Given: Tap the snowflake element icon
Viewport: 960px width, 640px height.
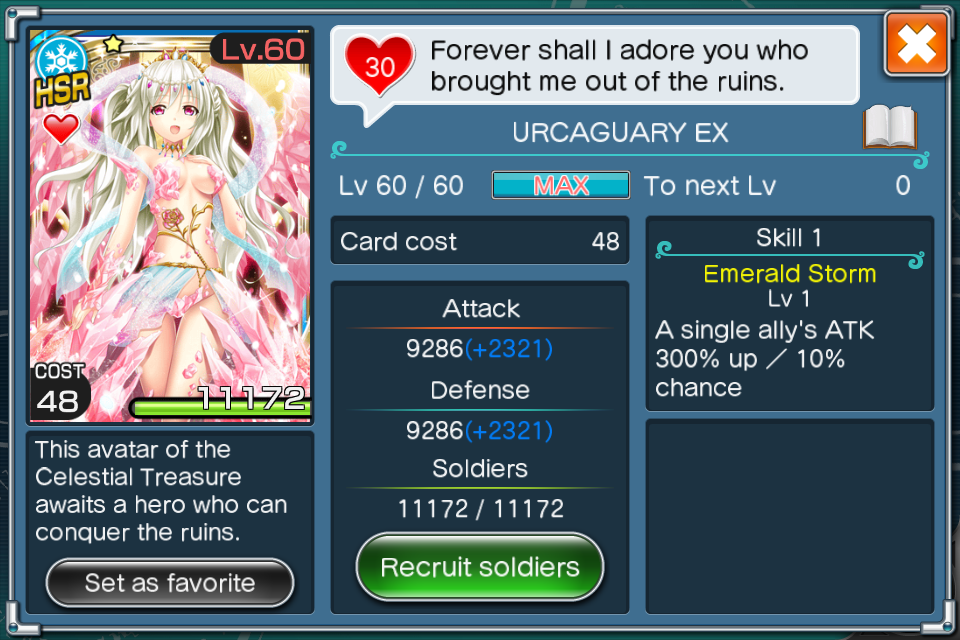Looking at the screenshot, I should click(x=61, y=59).
